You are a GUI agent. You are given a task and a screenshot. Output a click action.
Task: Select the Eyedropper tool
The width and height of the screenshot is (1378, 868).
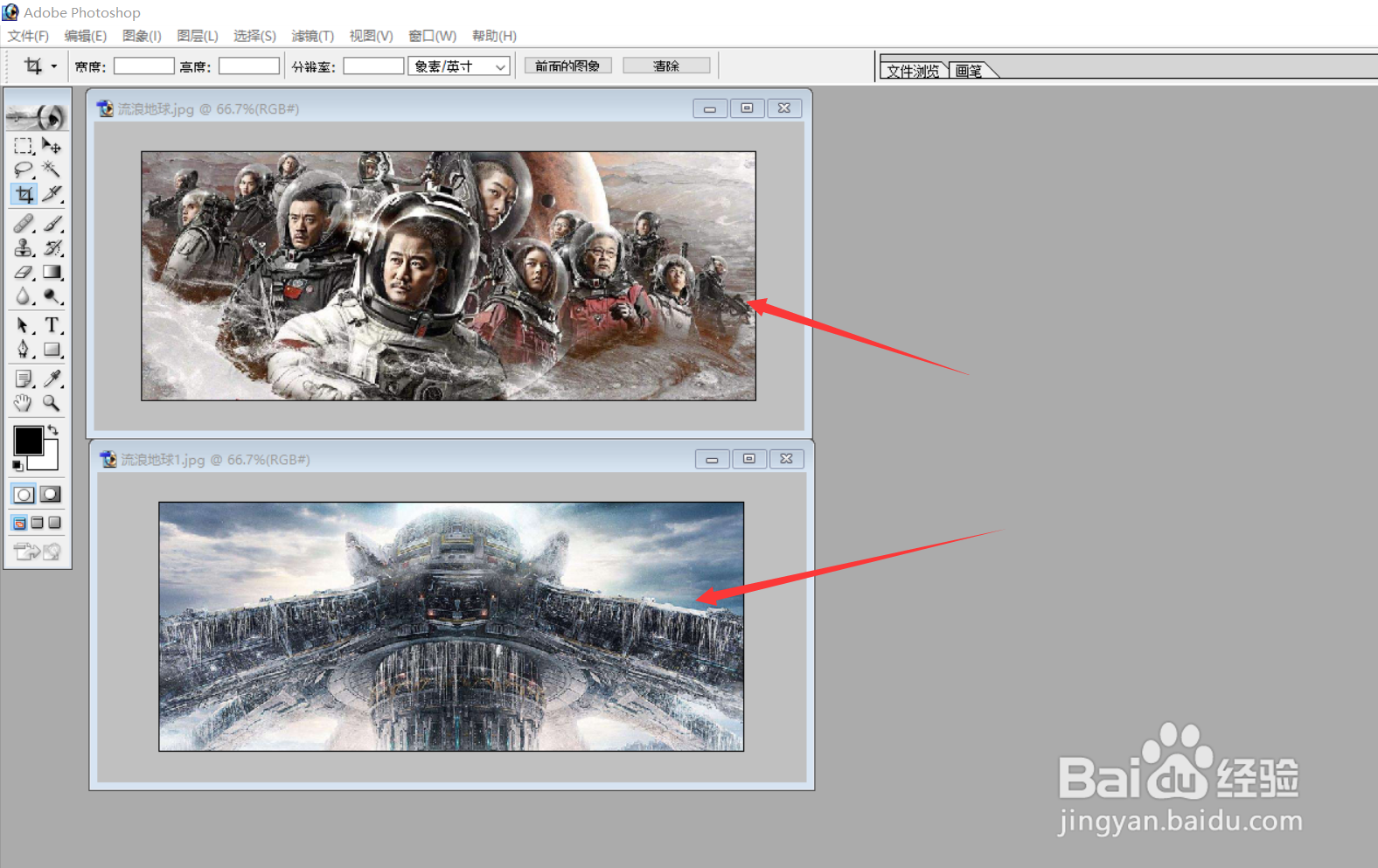coord(52,378)
